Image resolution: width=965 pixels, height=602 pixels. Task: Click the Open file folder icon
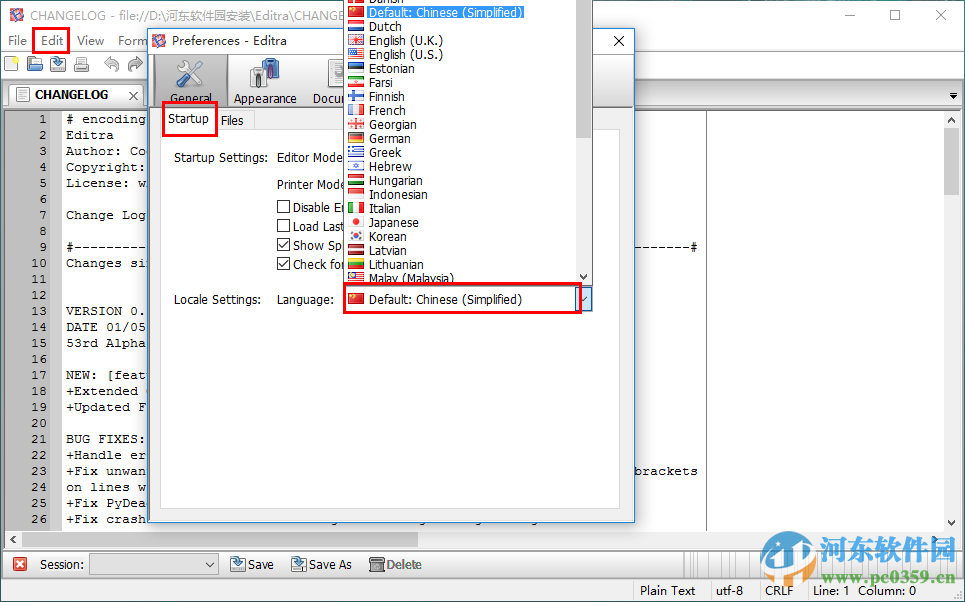tap(34, 63)
